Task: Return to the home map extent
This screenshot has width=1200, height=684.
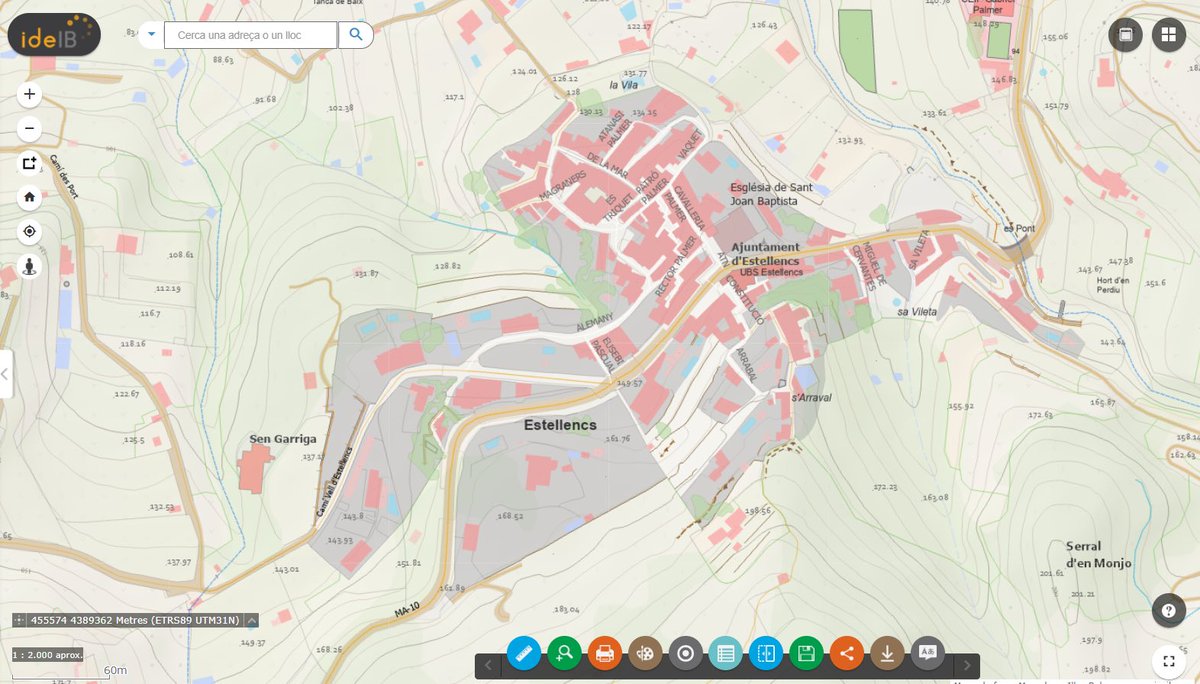Action: pyautogui.click(x=29, y=197)
